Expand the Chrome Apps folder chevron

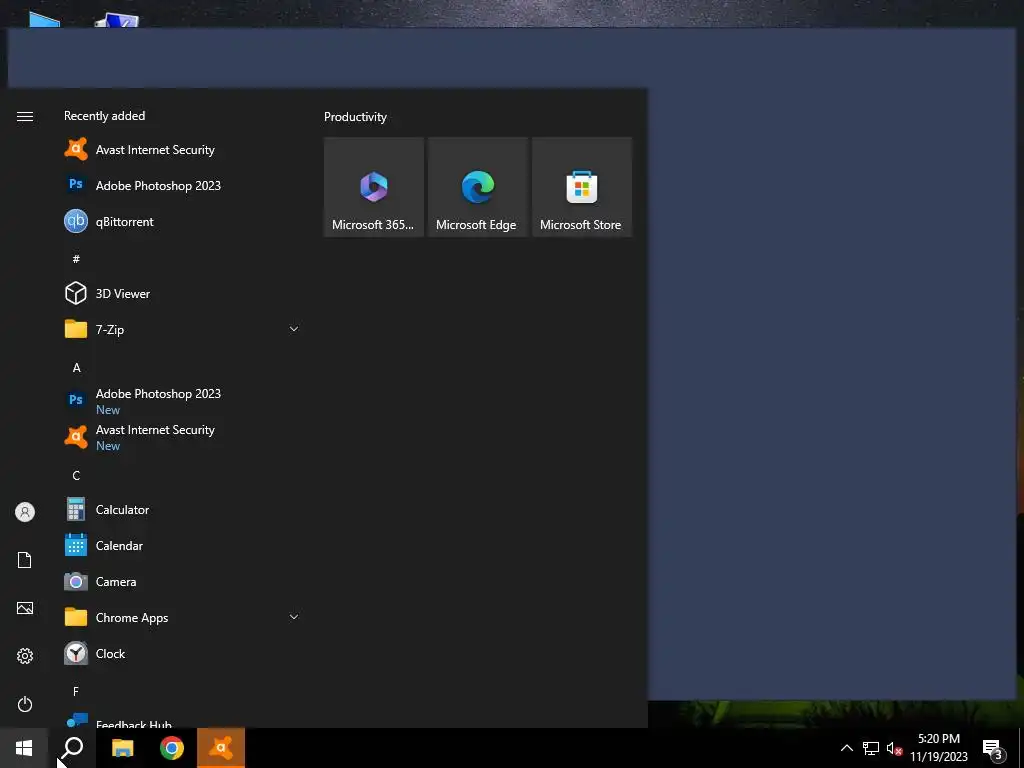tap(294, 617)
